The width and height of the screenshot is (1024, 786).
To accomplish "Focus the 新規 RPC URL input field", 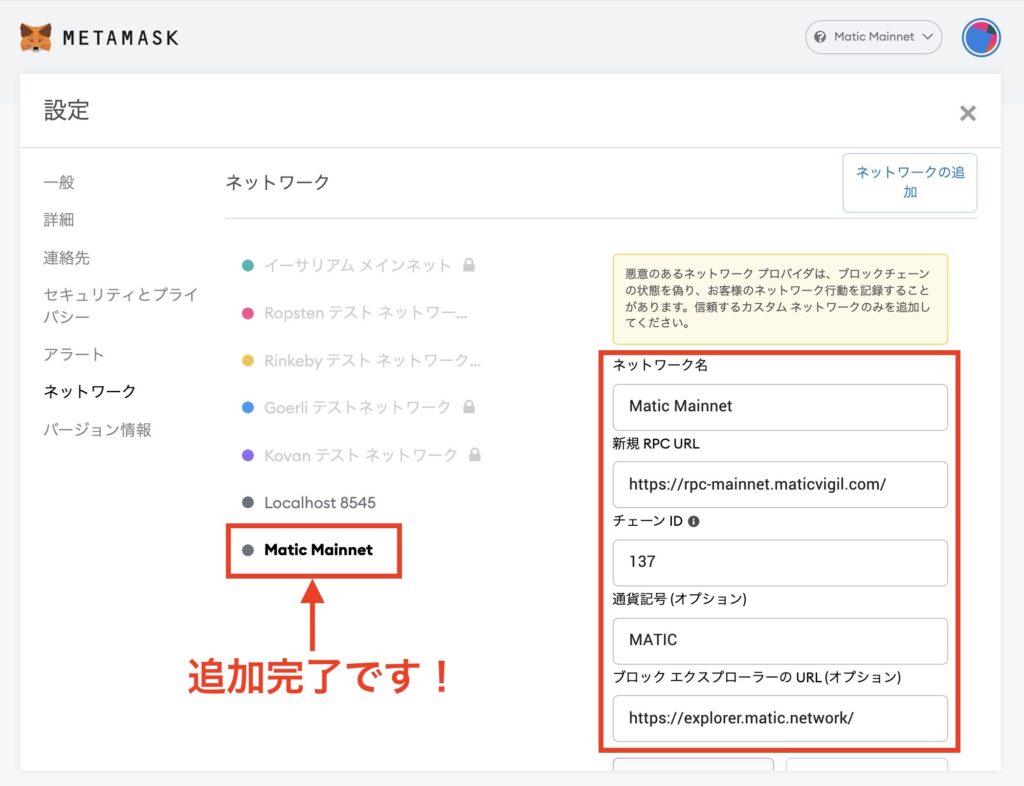I will (x=780, y=484).
